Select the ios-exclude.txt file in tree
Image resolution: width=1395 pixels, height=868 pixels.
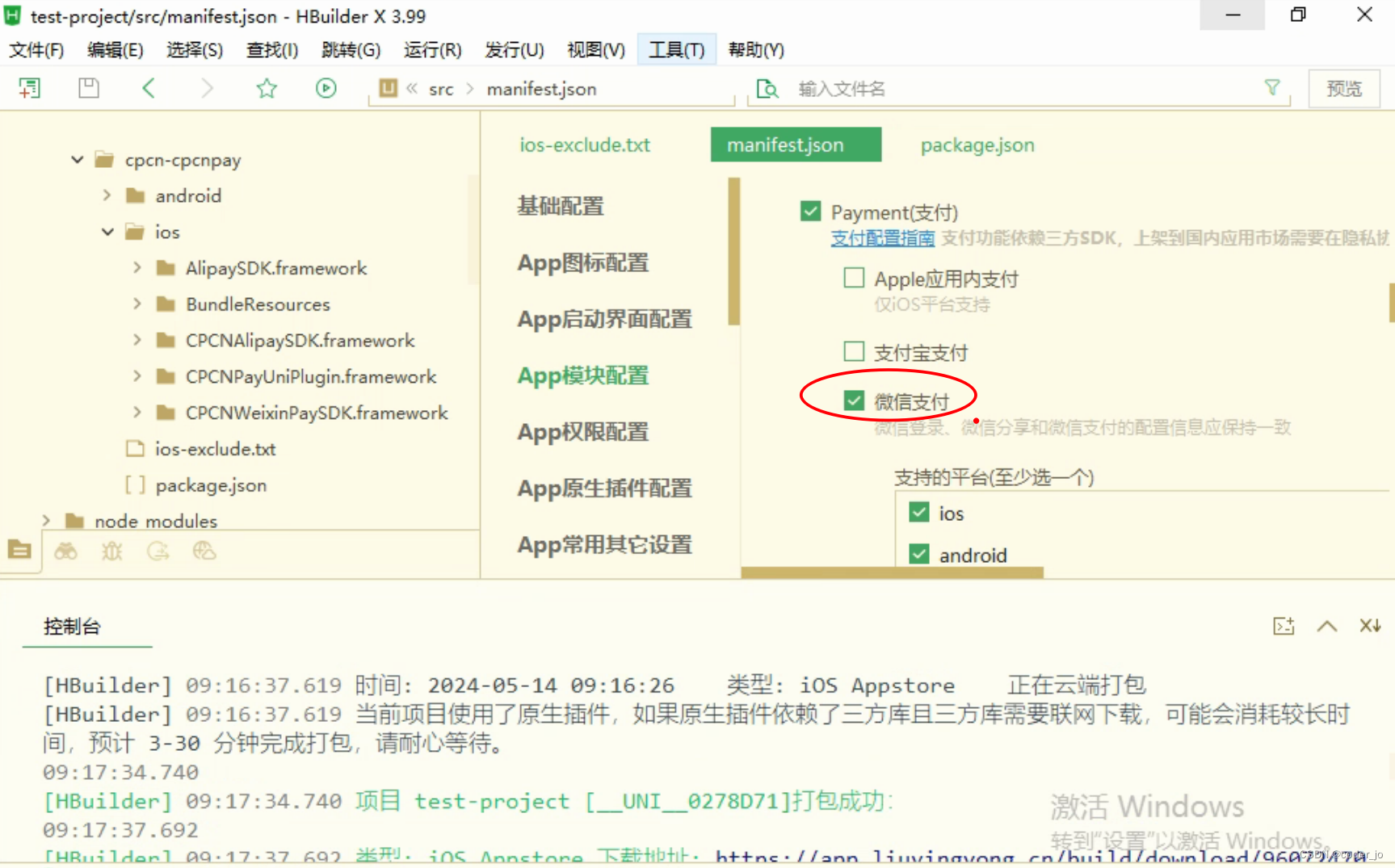[216, 448]
